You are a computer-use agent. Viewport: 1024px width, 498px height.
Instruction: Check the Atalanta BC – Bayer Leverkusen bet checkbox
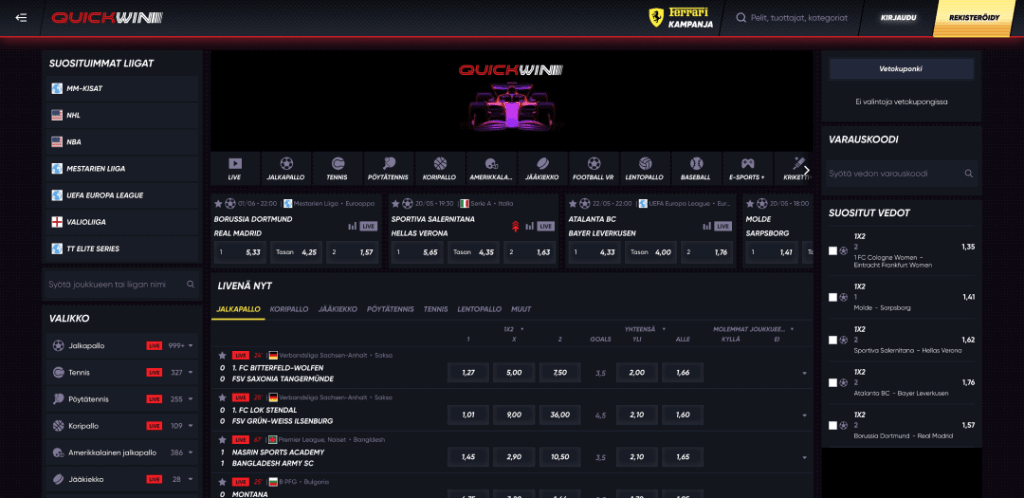pyautogui.click(x=833, y=382)
